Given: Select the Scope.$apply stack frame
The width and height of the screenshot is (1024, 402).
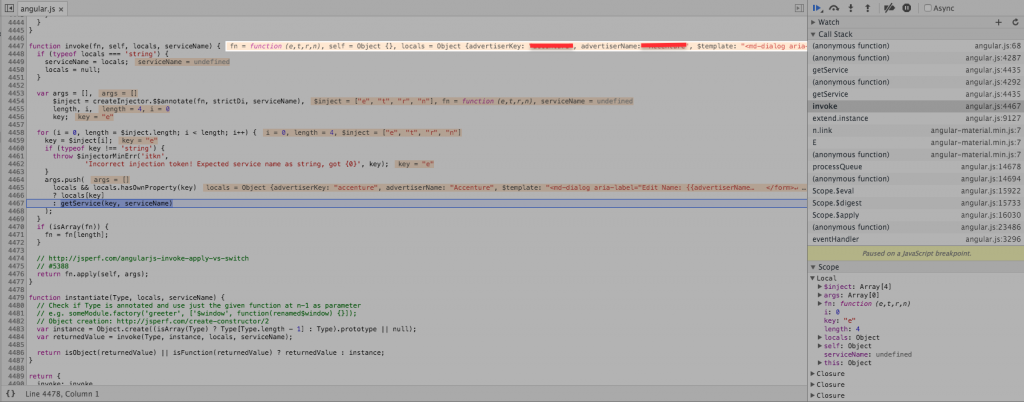Looking at the screenshot, I should (916, 215).
